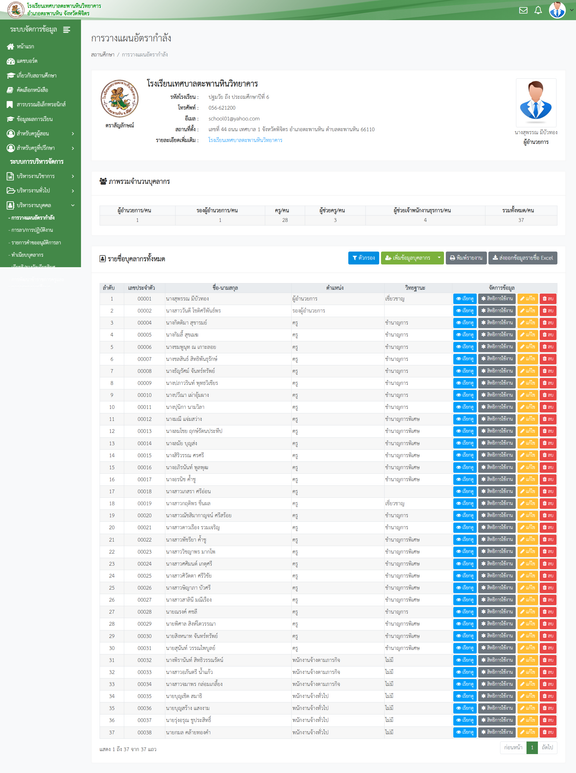Click the 'สถานศึกษา' breadcrumb link
This screenshot has width=576, height=773.
[103, 54]
